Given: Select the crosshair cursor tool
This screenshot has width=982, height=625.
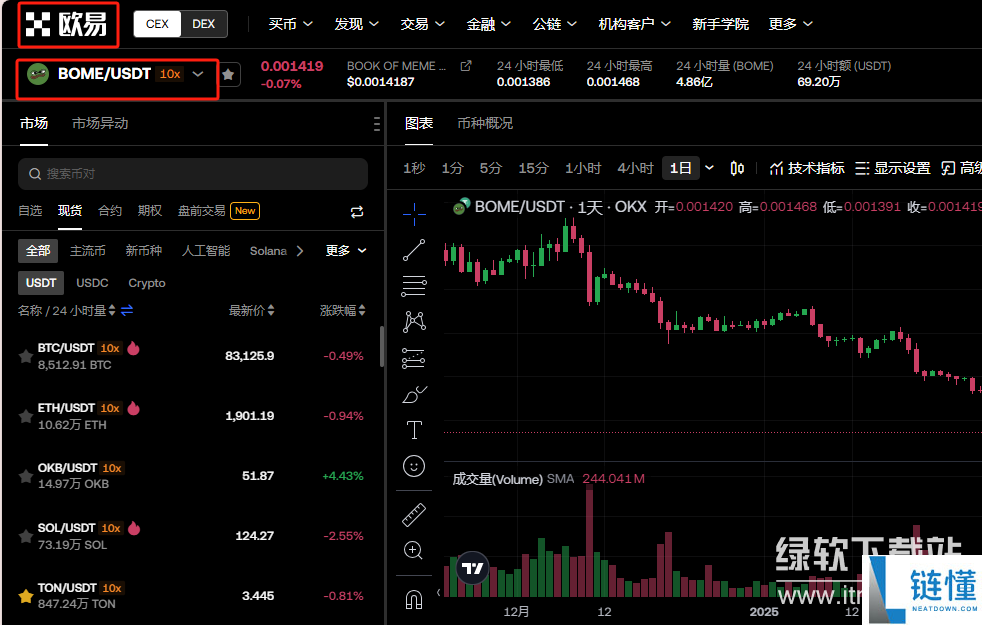Looking at the screenshot, I should coord(414,214).
